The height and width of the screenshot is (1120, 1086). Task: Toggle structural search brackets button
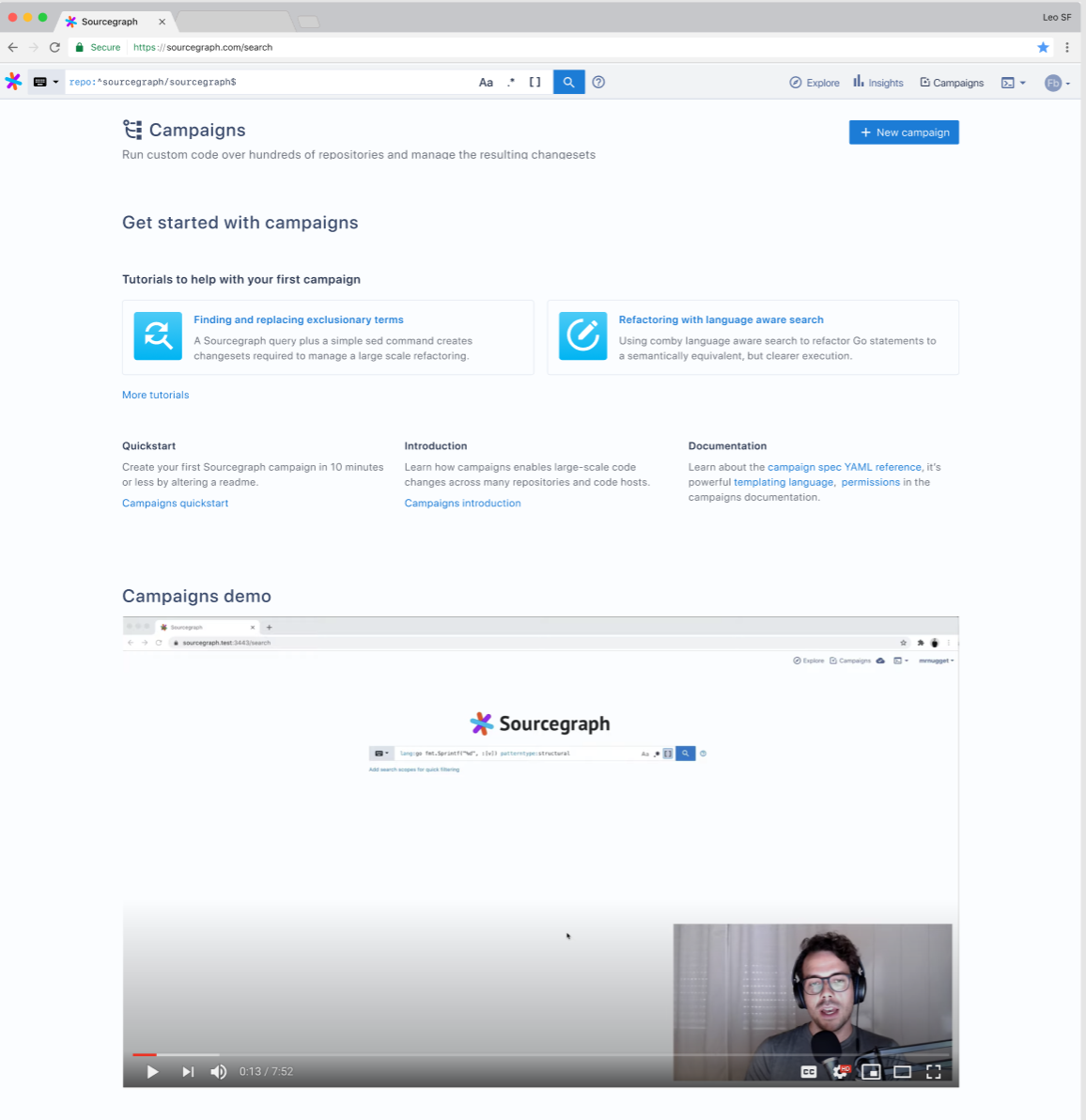(535, 82)
